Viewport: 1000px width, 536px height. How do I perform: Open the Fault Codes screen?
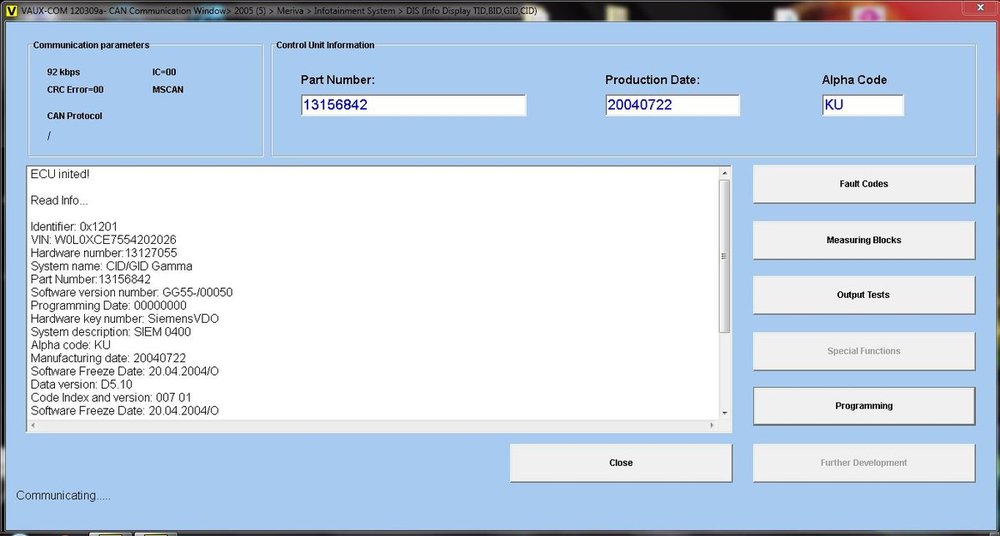[863, 184]
